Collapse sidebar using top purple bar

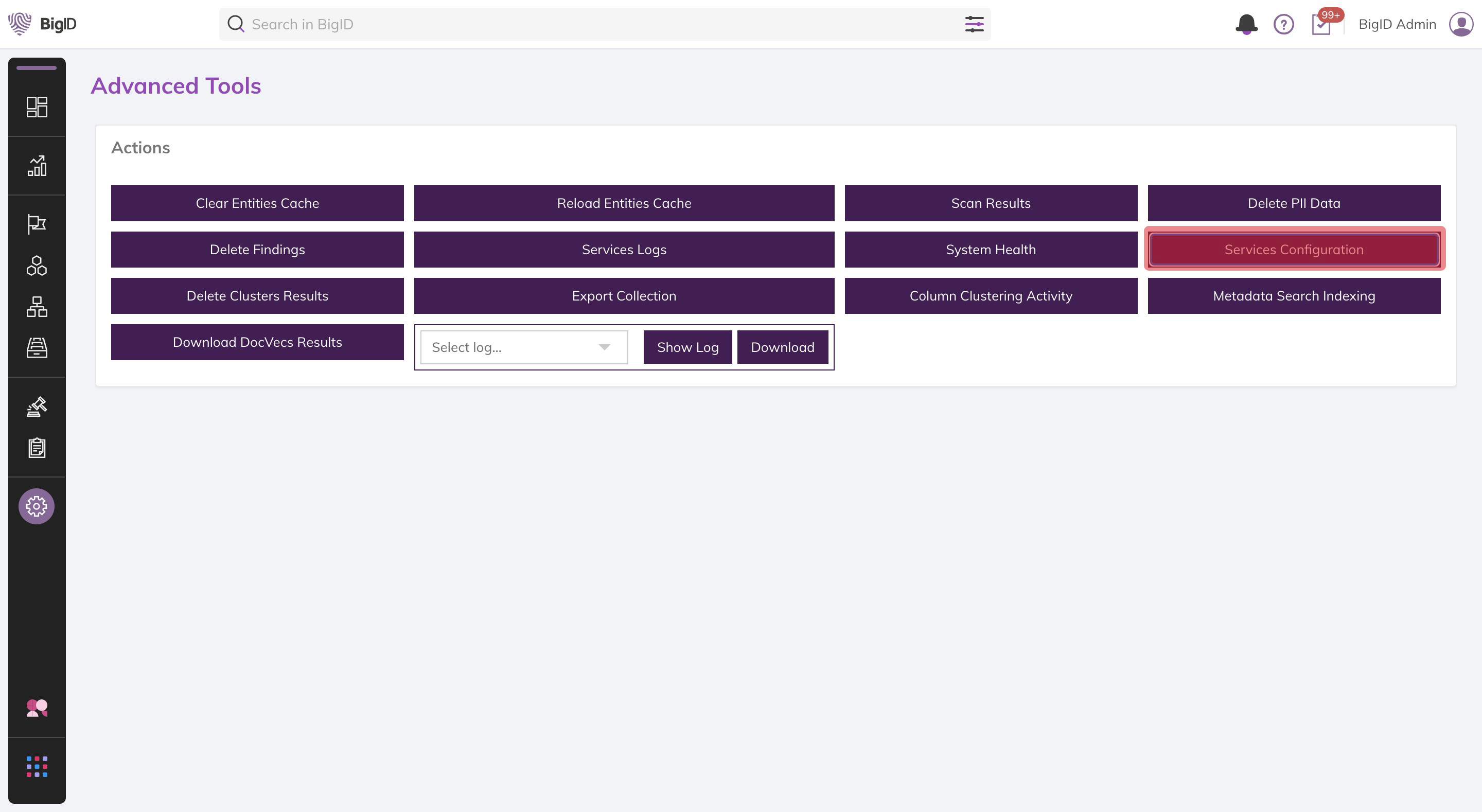[37, 68]
